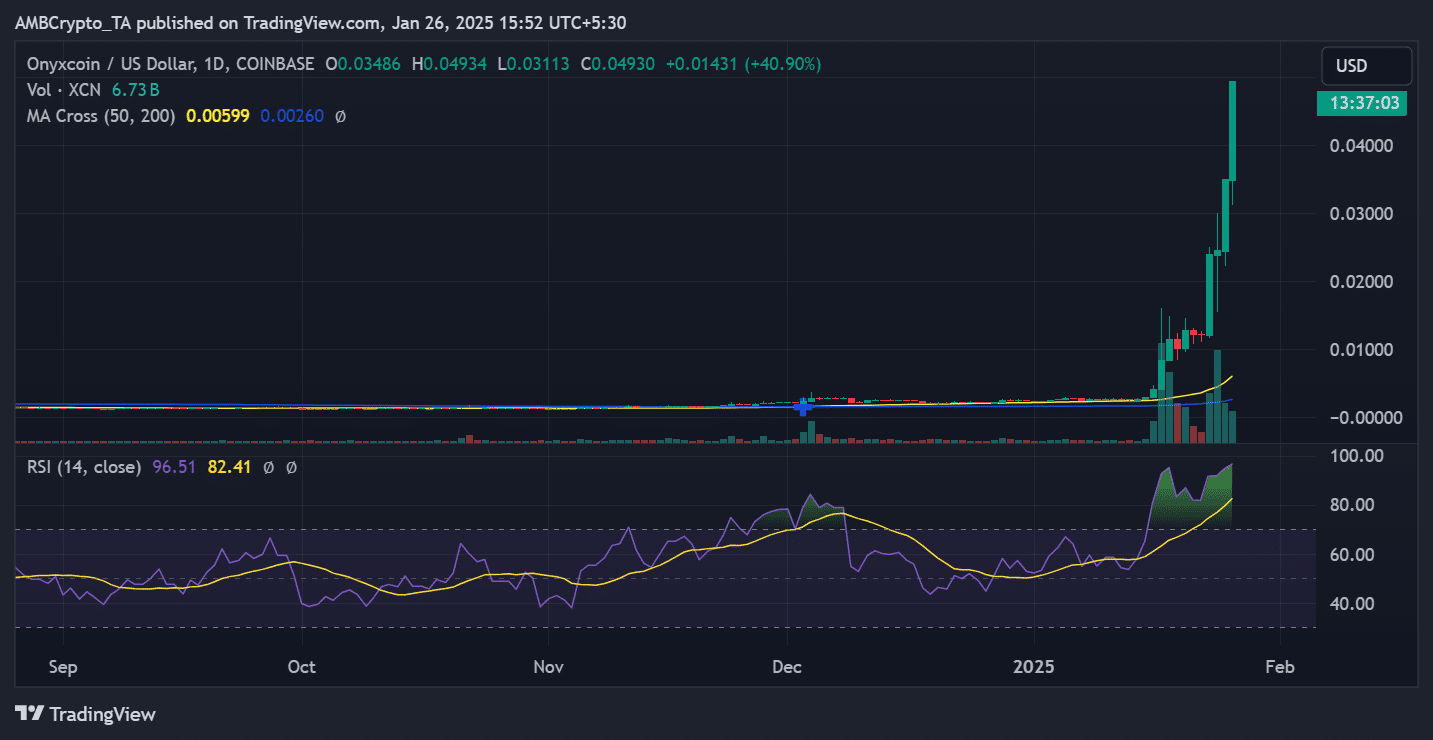Select the RSI (14, close) indicator label
The height and width of the screenshot is (740, 1433).
pyautogui.click(x=84, y=467)
